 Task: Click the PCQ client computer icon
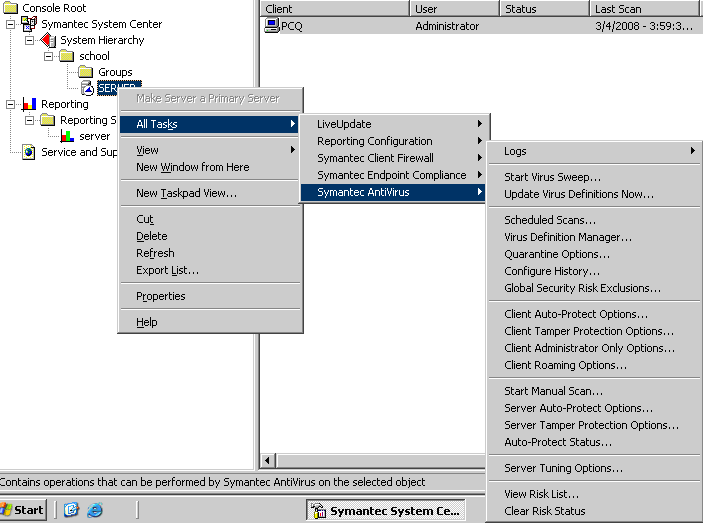coord(272,26)
